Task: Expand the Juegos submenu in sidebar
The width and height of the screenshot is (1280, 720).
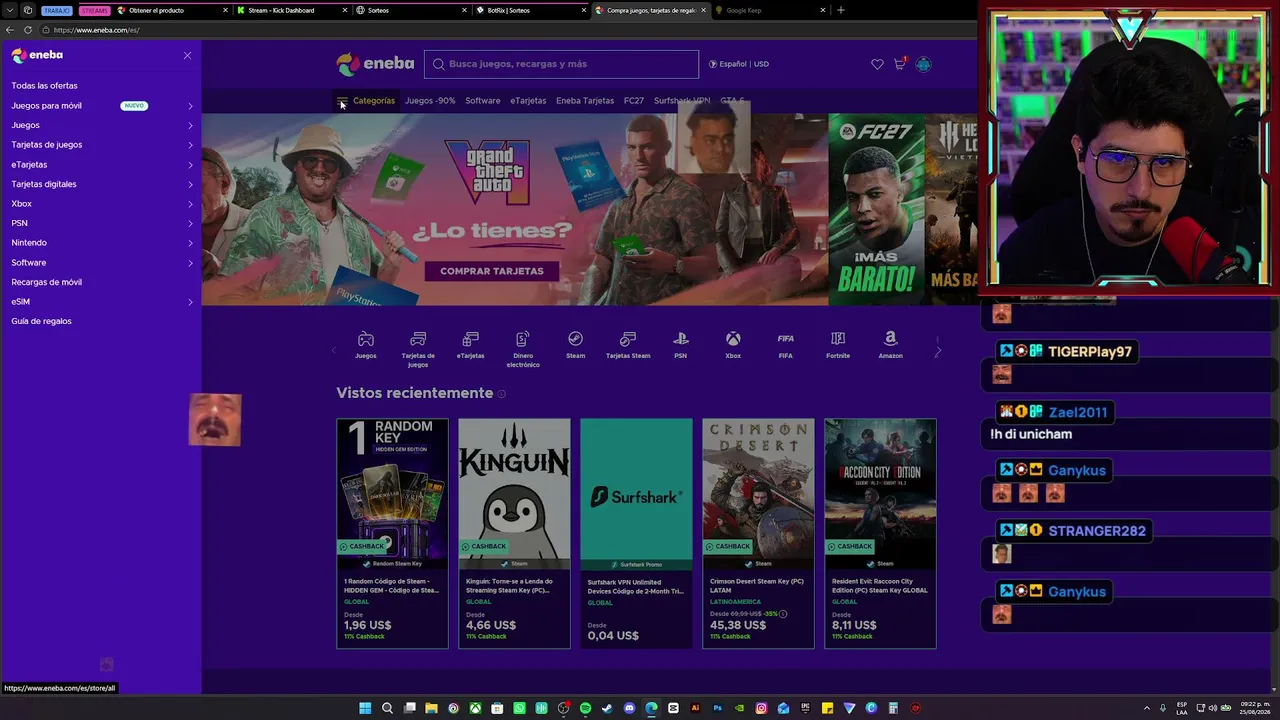Action: (x=190, y=125)
